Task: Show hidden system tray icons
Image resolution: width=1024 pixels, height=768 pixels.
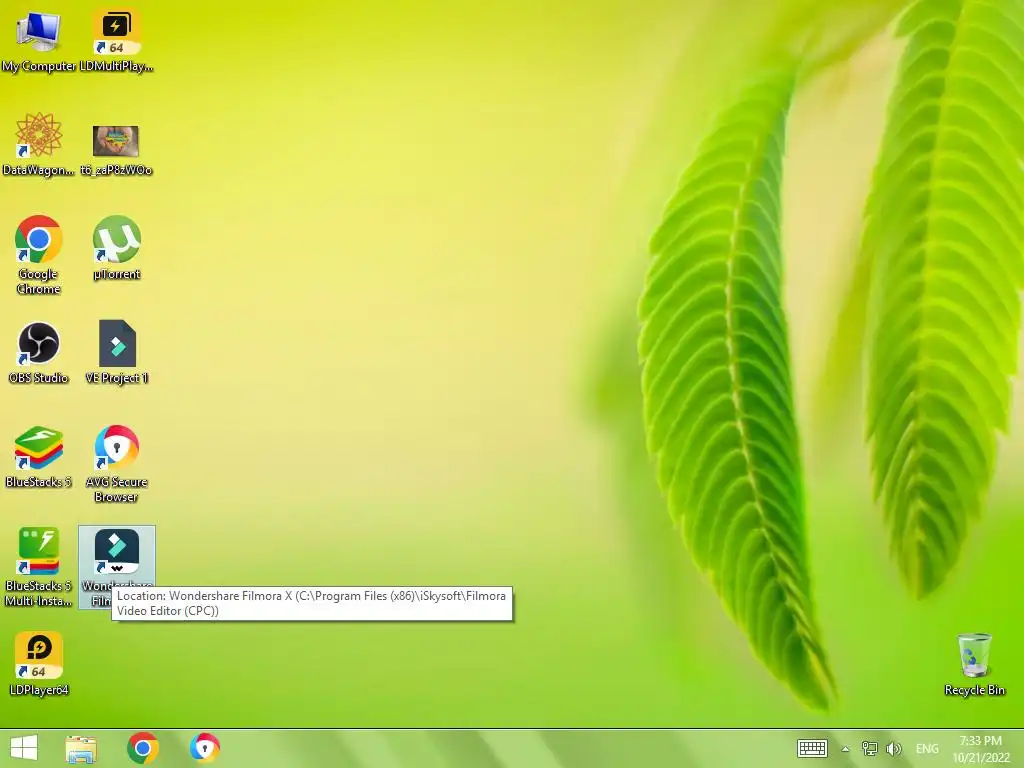Action: [x=845, y=748]
